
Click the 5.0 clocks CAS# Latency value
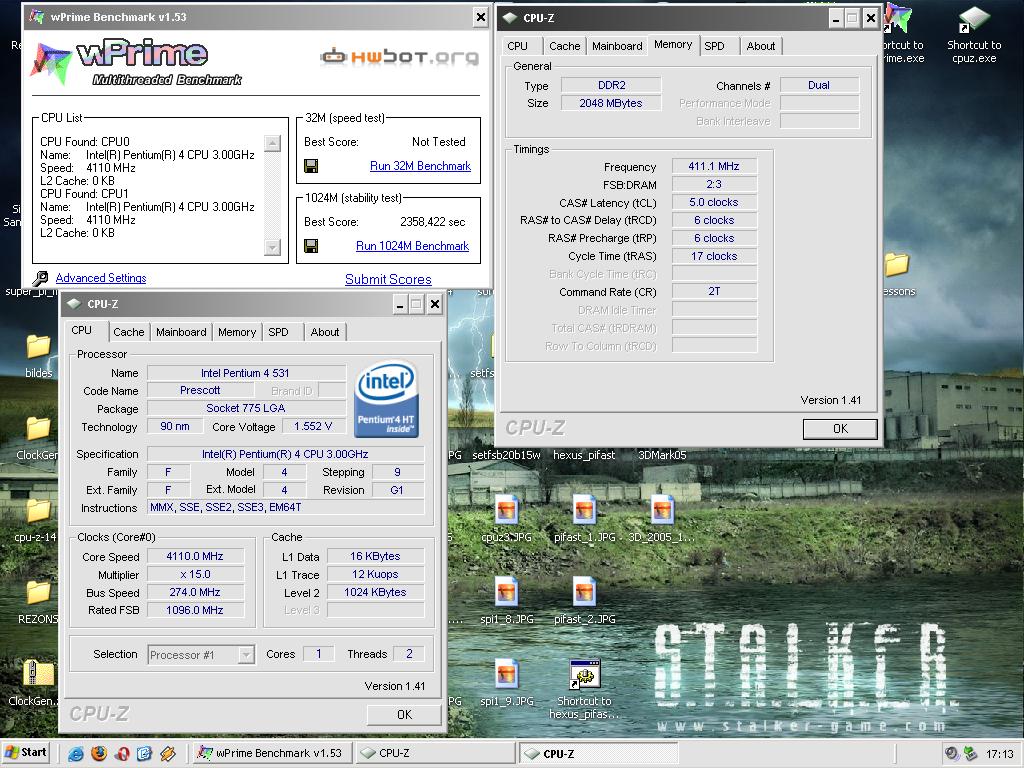coord(714,202)
